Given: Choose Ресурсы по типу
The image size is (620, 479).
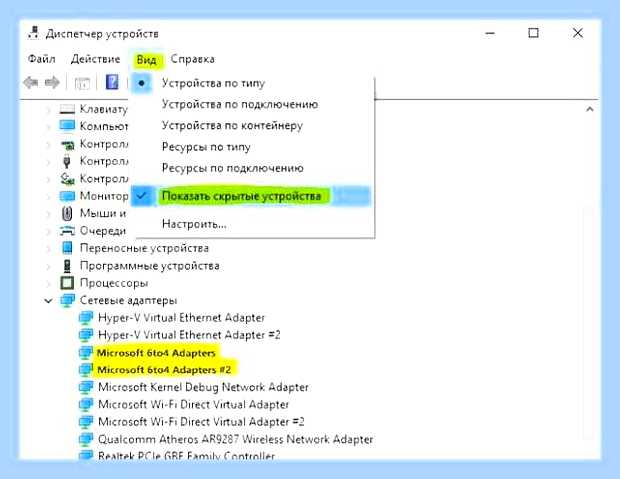Looking at the screenshot, I should click(206, 147).
